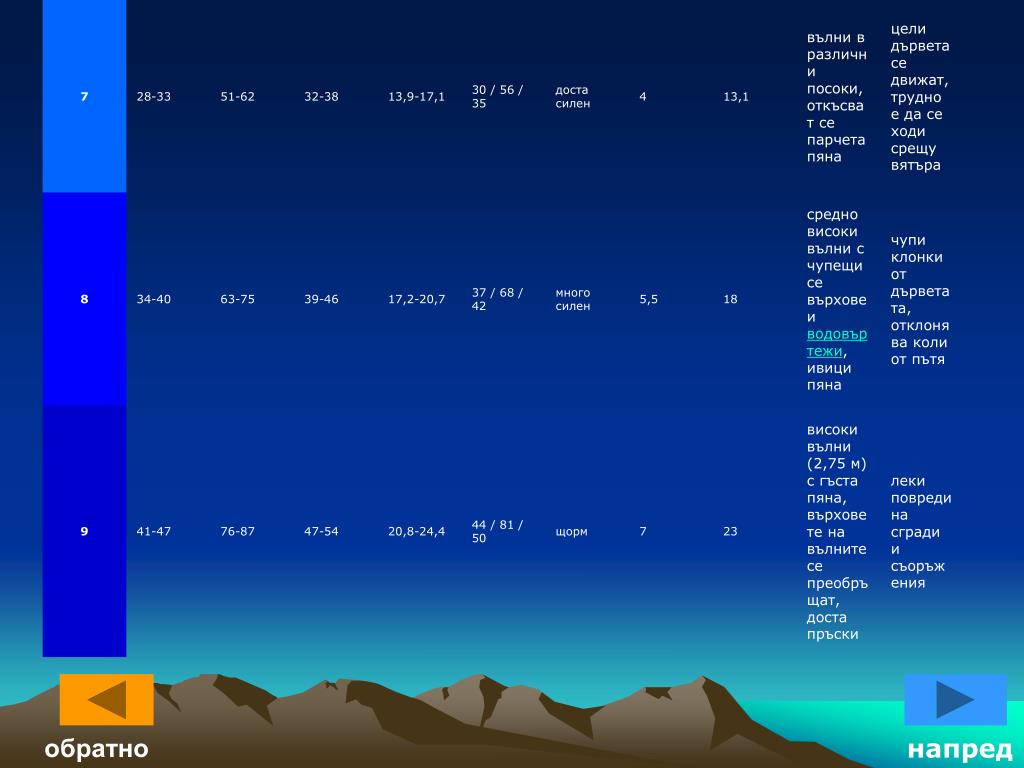Click the value '32-38'
The width and height of the screenshot is (1024, 768).
pos(321,97)
